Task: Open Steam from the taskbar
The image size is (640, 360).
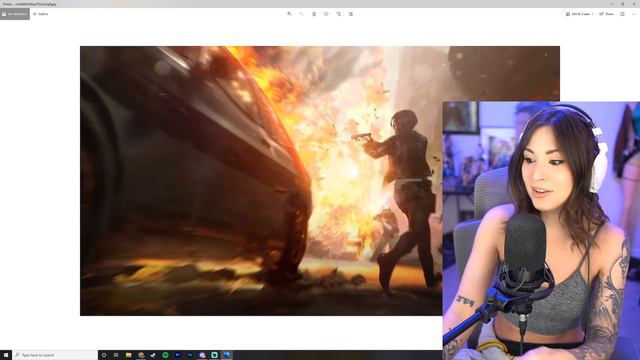Action: pos(153,355)
